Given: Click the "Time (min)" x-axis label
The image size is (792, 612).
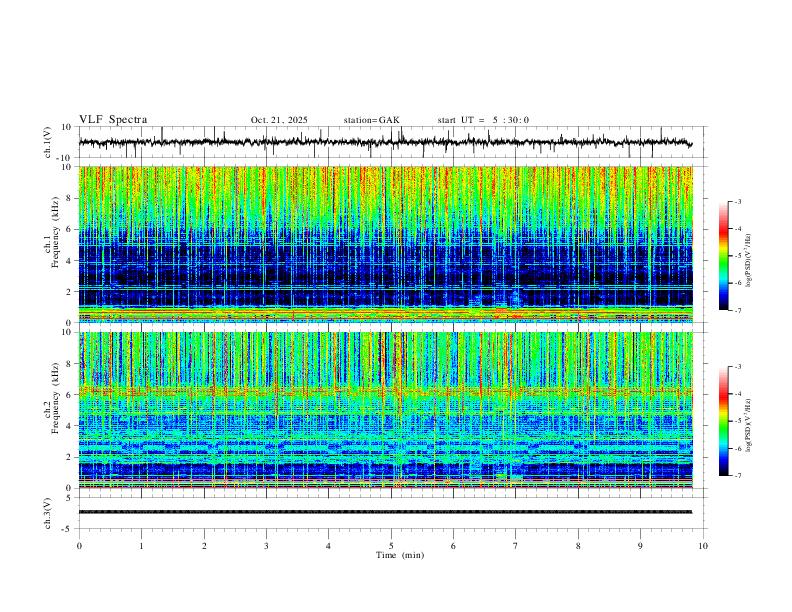Looking at the screenshot, I should 400,555.
